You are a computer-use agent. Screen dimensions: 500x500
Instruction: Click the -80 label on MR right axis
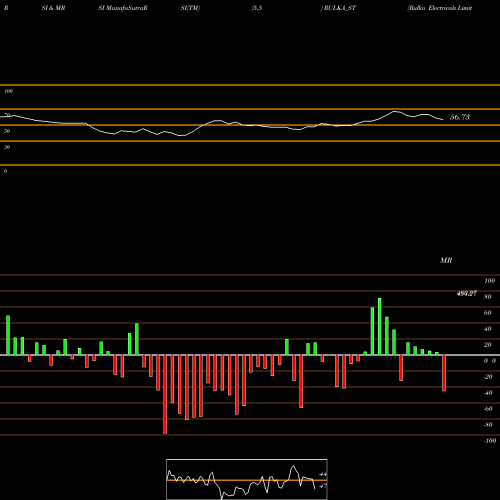(488, 425)
